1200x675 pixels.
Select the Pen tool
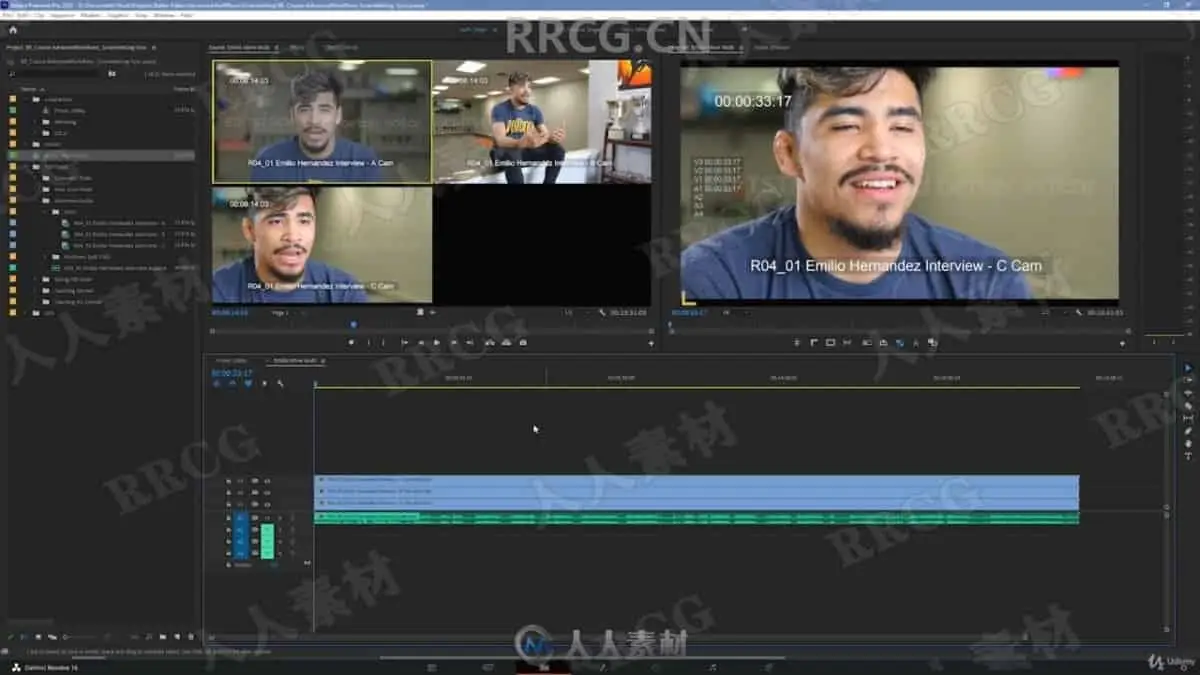tap(1188, 431)
